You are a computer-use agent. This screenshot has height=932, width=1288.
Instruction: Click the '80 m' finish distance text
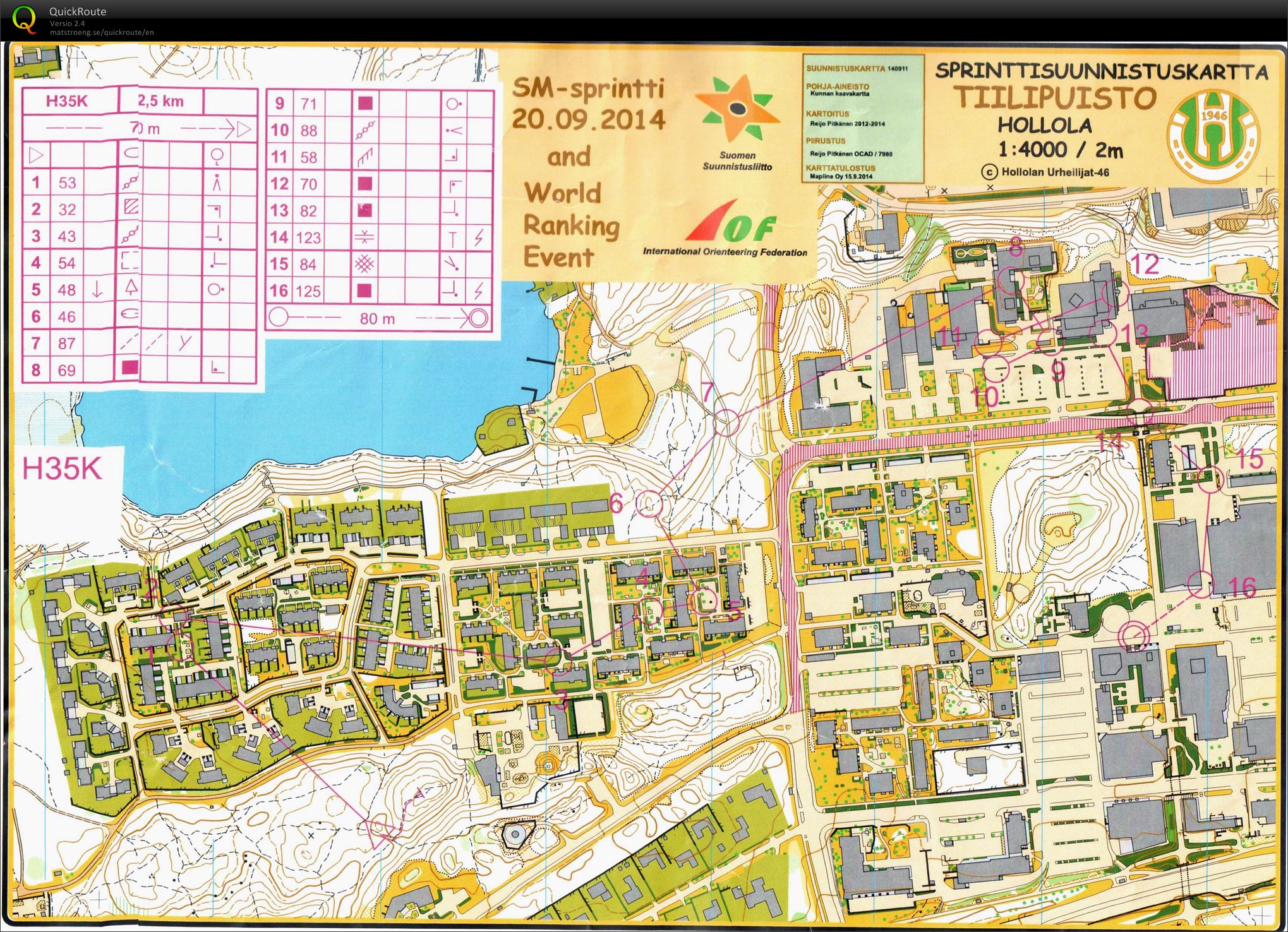click(377, 319)
